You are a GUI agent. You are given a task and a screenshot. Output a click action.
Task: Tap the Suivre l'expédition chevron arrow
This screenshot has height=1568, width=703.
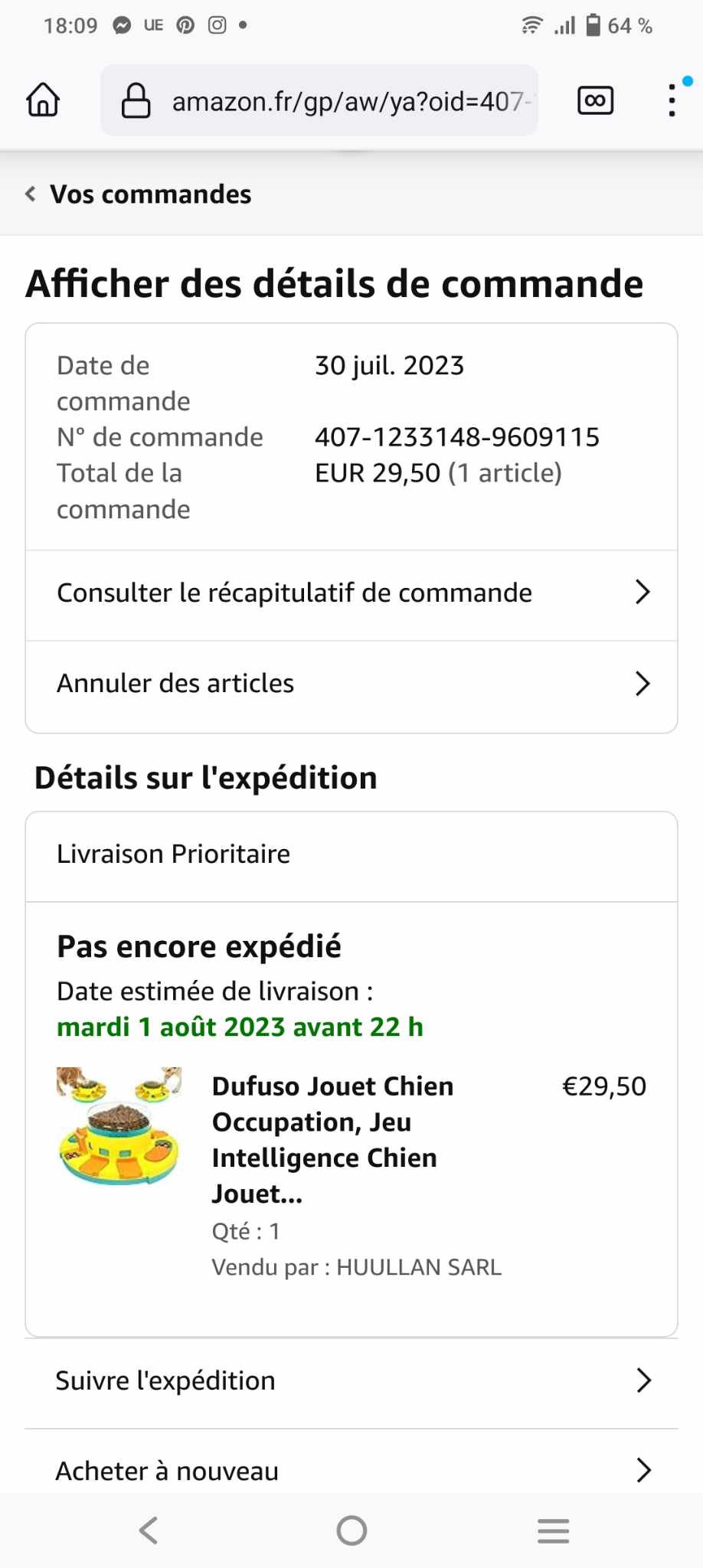(643, 1380)
